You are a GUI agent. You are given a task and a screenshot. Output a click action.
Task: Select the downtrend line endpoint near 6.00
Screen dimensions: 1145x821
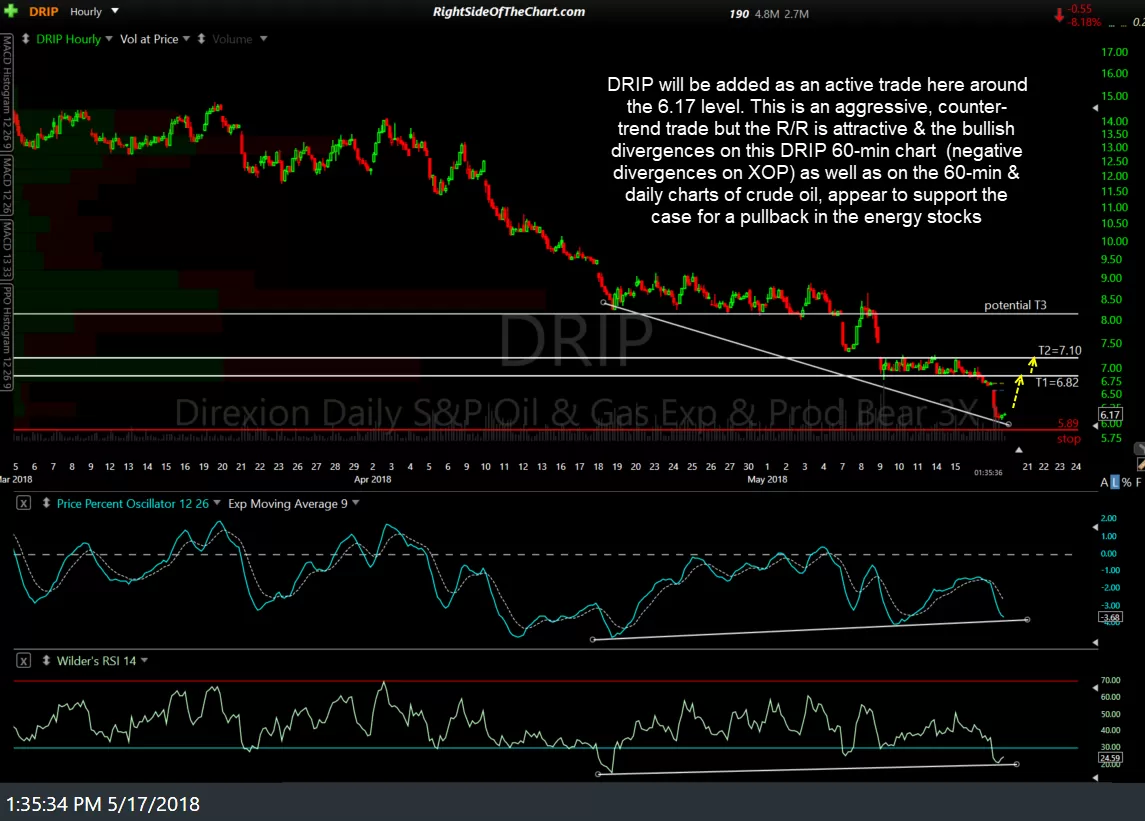[1008, 424]
